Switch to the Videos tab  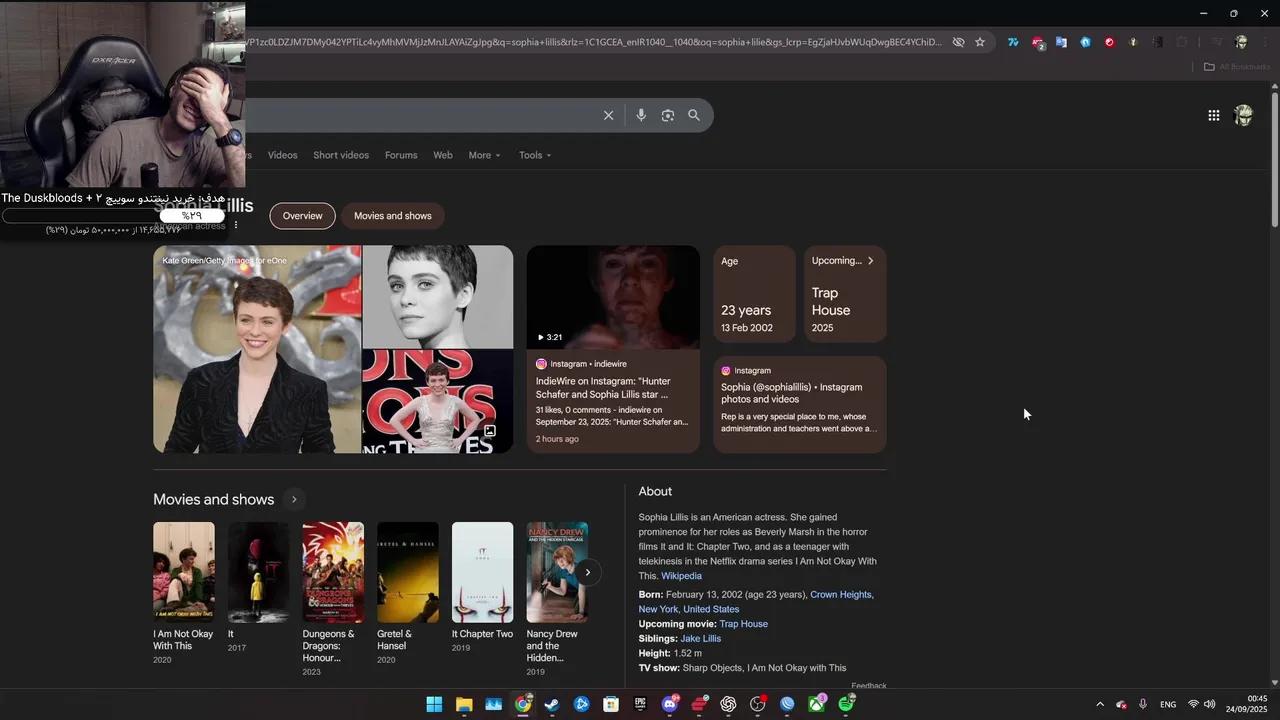(x=282, y=155)
